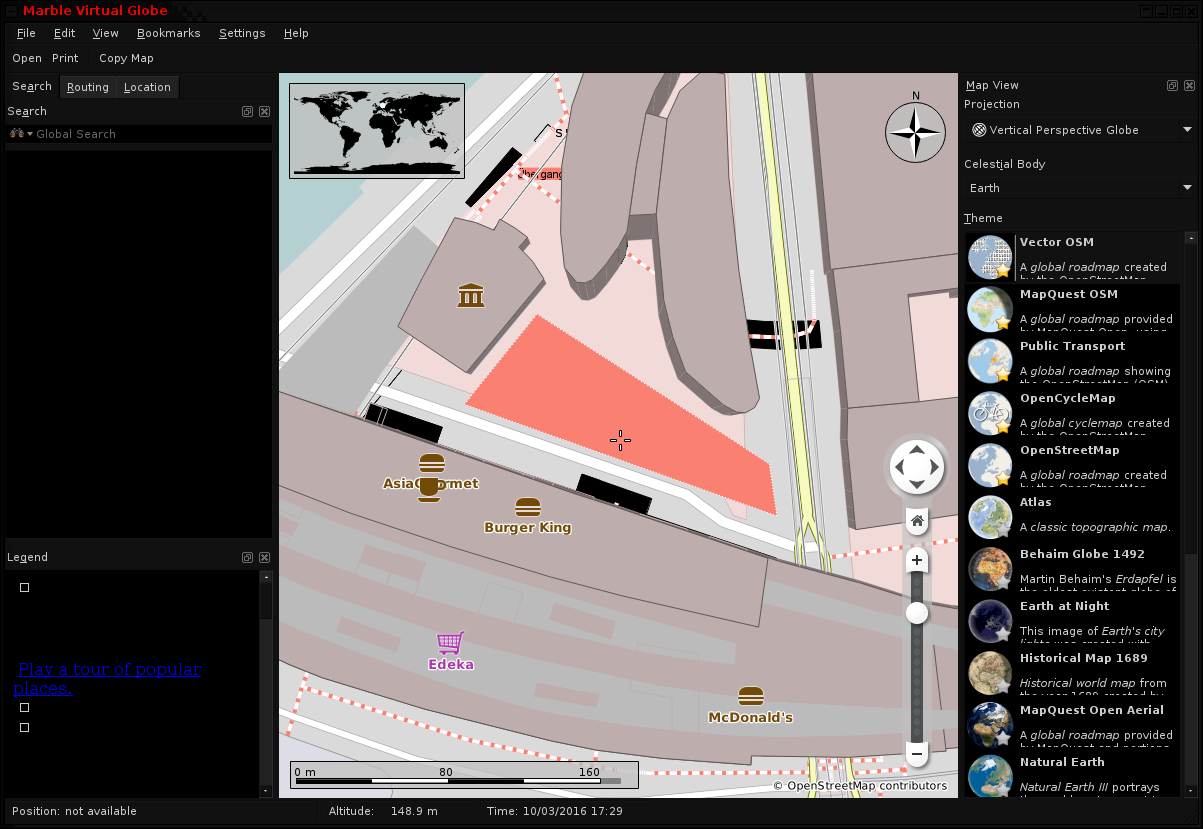Select the Earth at Night theme
This screenshot has height=829, width=1203.
[x=1073, y=620]
